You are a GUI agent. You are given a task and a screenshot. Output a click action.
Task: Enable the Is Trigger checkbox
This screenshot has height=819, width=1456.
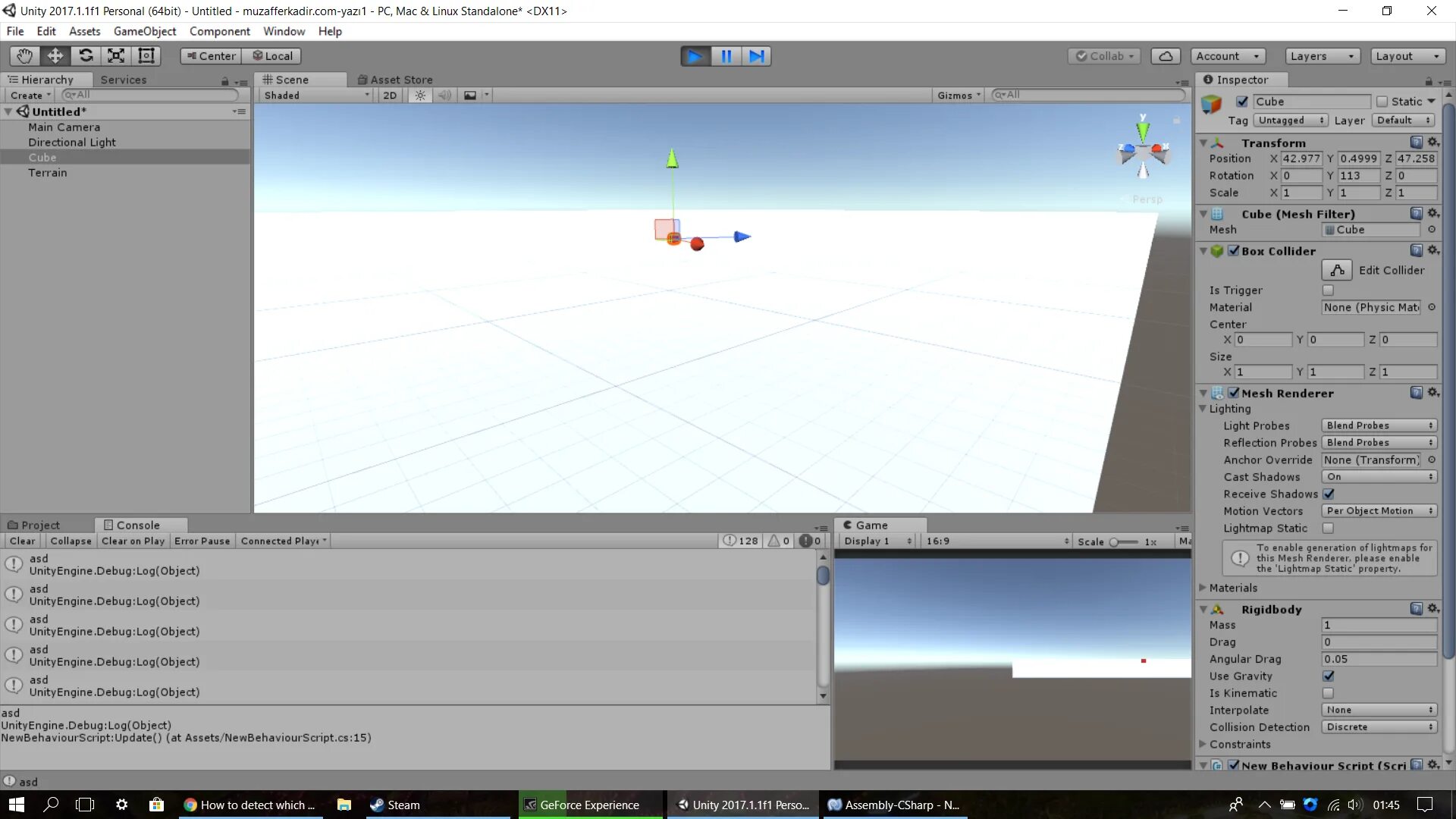click(x=1328, y=290)
